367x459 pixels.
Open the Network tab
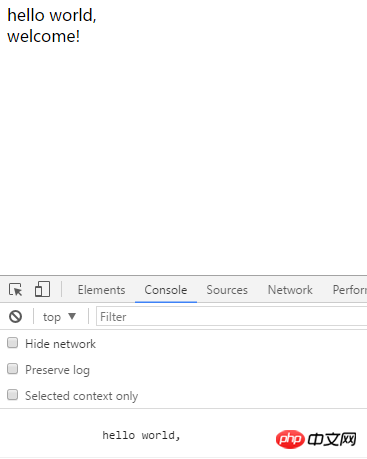(290, 290)
